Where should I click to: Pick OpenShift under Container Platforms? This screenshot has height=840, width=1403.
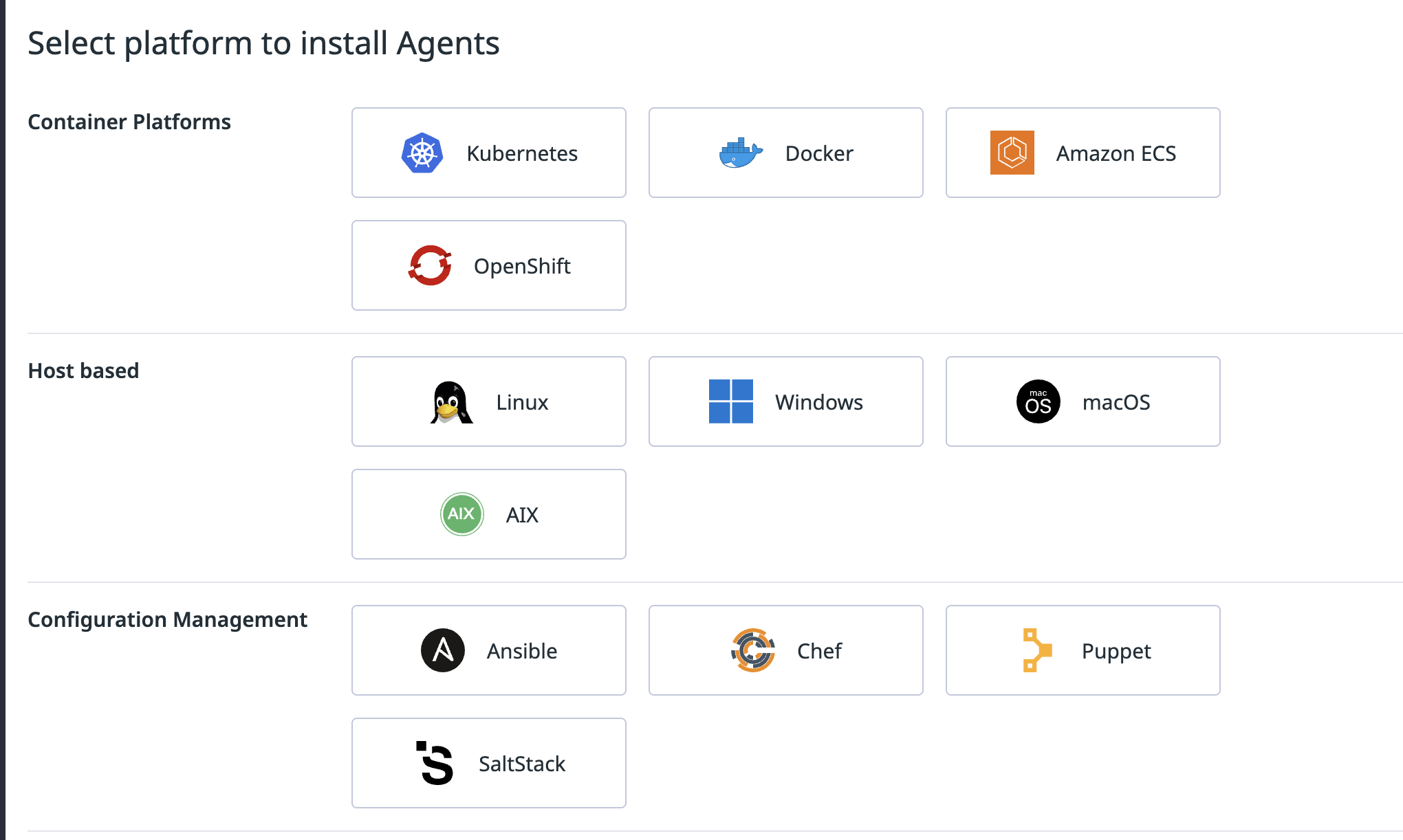[489, 265]
